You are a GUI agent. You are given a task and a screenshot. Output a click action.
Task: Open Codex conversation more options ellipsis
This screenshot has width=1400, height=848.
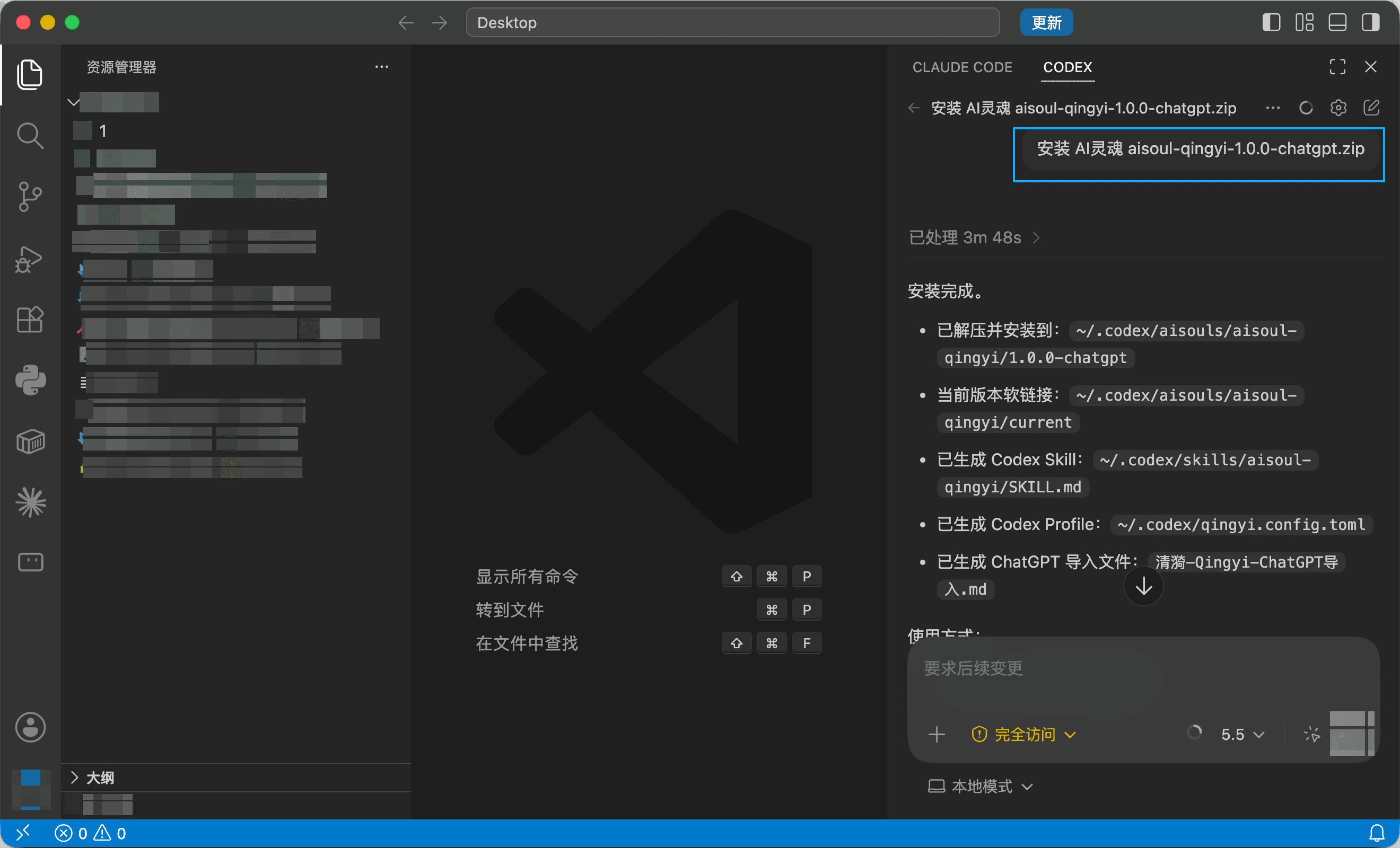tap(1273, 108)
